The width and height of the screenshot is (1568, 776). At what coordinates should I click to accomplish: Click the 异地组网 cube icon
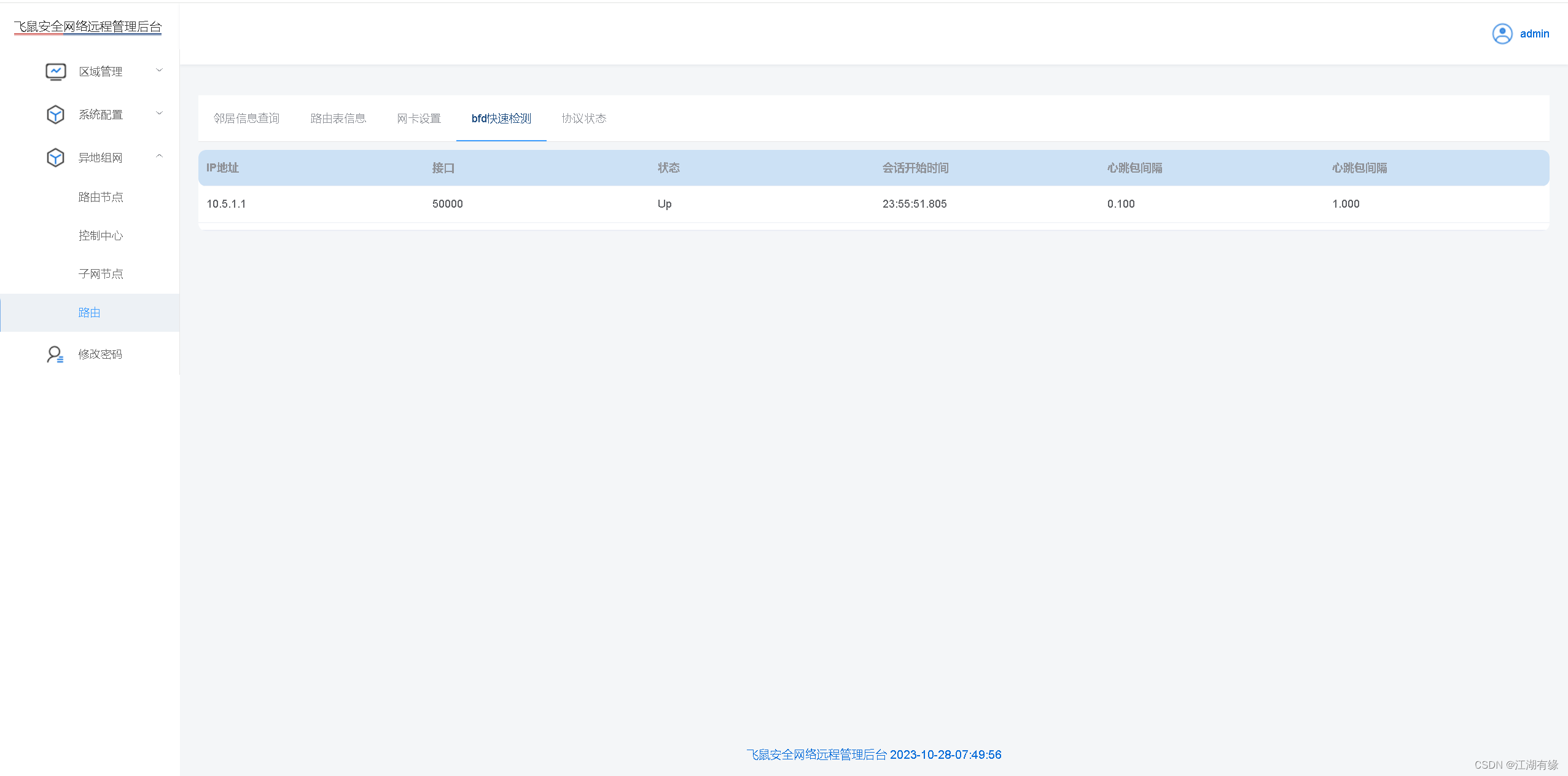[x=55, y=158]
